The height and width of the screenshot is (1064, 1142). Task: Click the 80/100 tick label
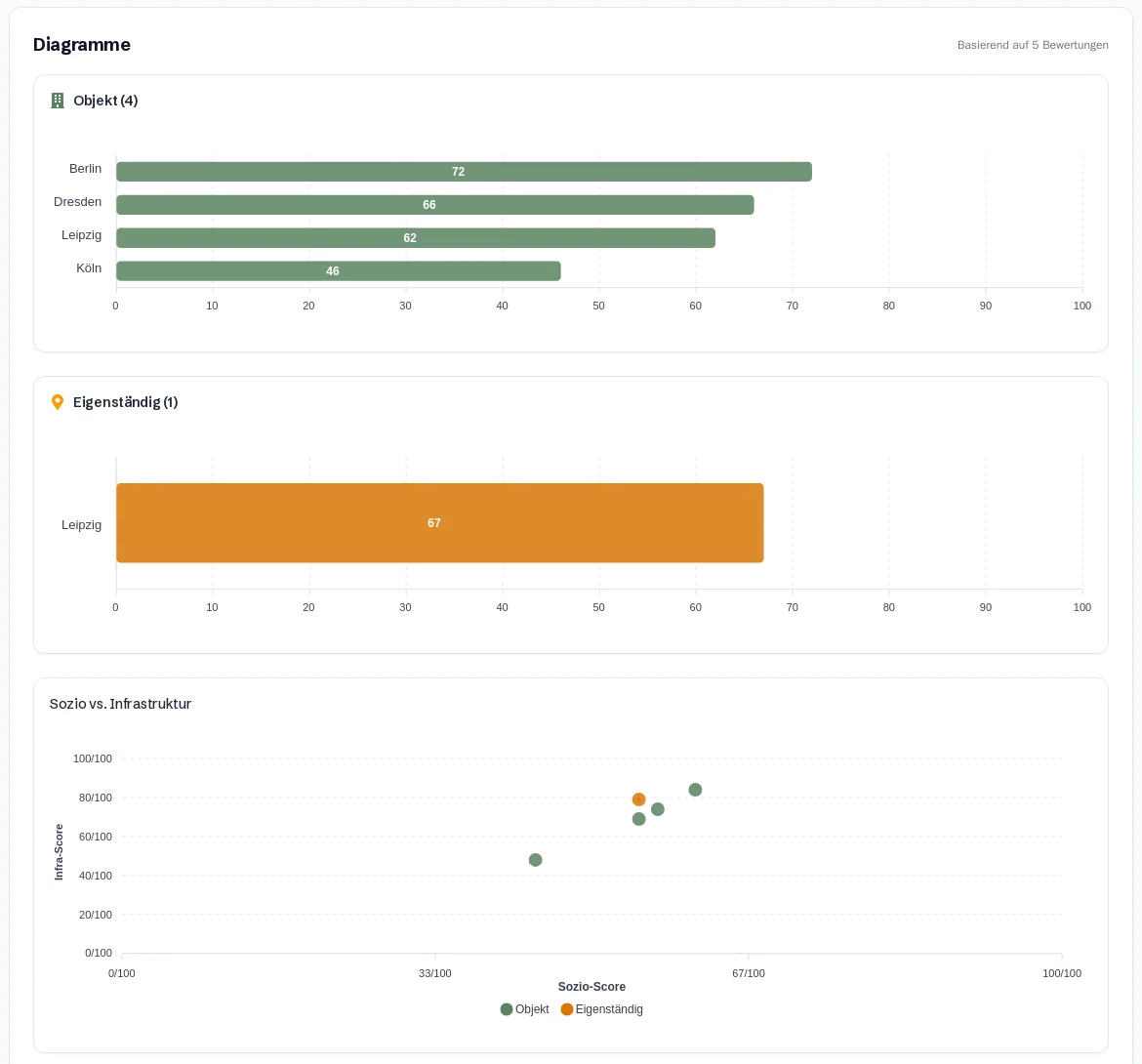tap(96, 798)
